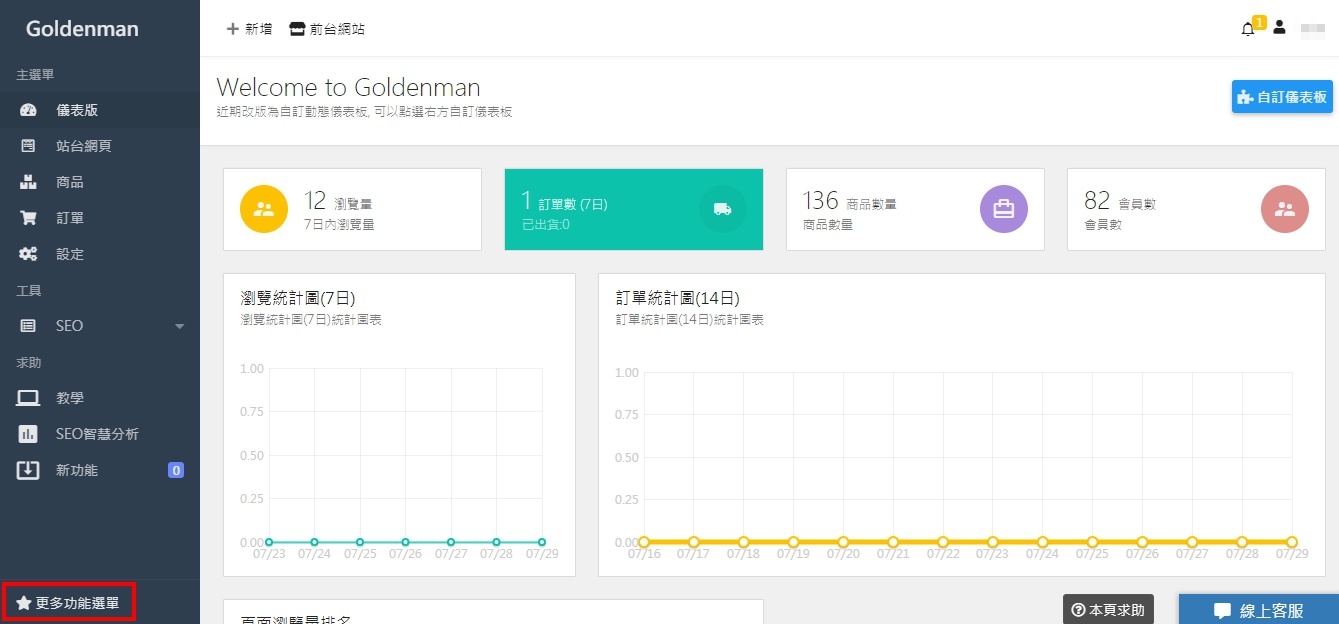Click the 07/22 point on order chart
1339x624 pixels.
point(943,542)
